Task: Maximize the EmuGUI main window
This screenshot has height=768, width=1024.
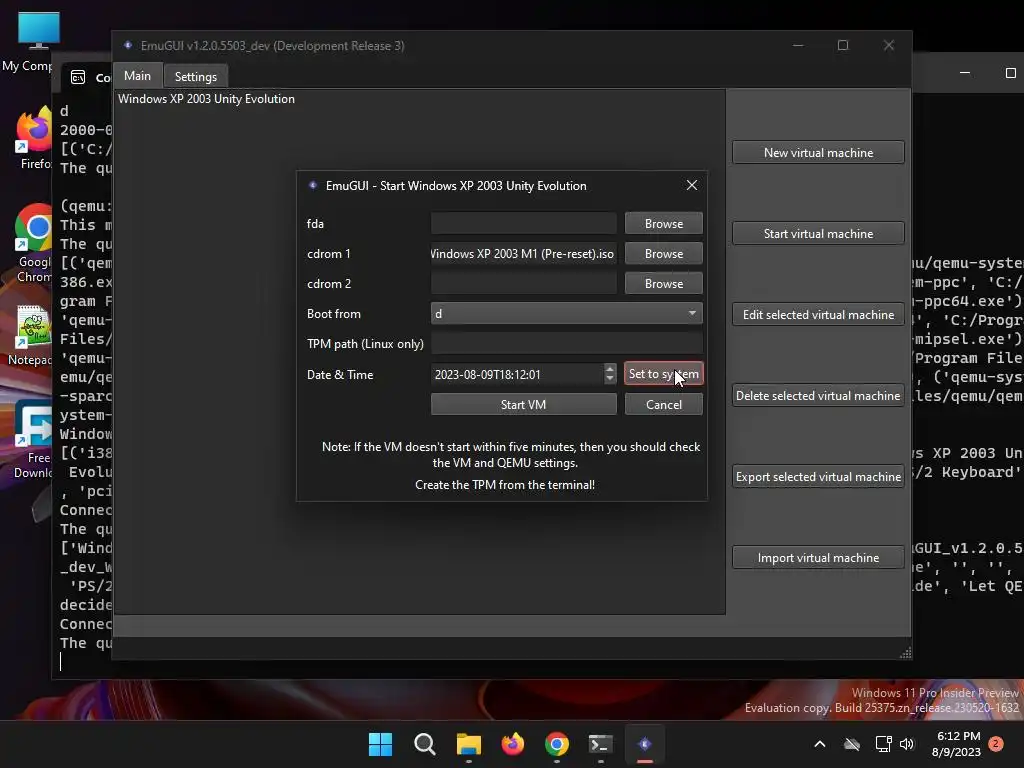Action: click(843, 45)
